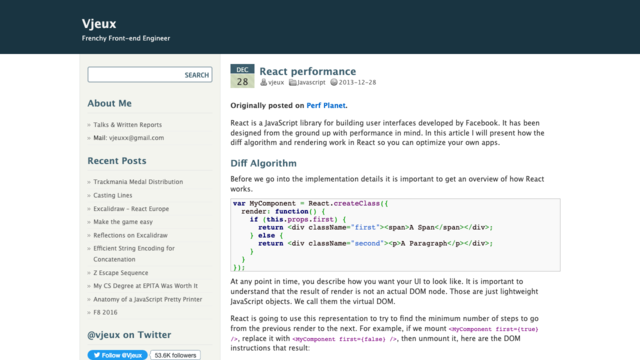Open Talks & Written Reports page

127,124
